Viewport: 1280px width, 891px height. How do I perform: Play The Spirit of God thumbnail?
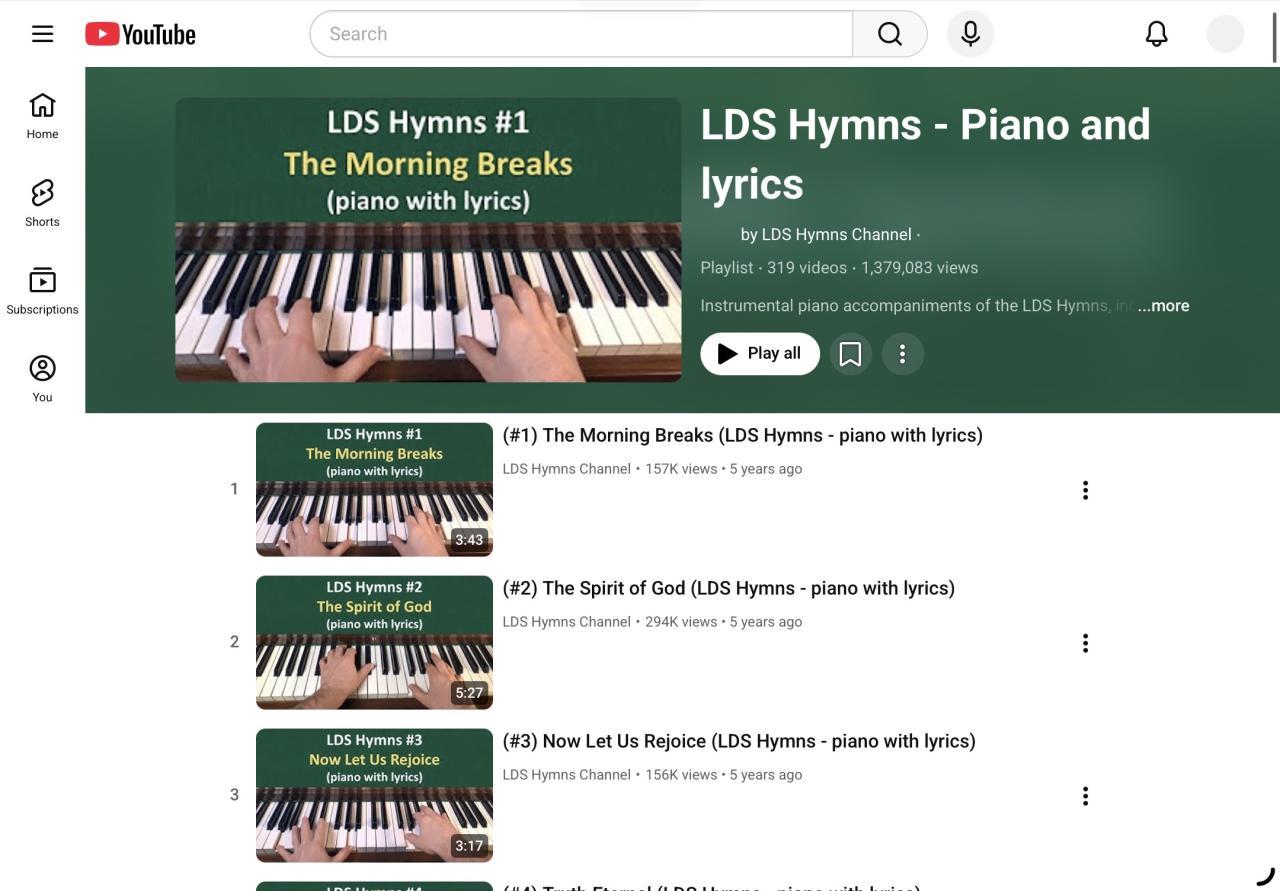[374, 643]
